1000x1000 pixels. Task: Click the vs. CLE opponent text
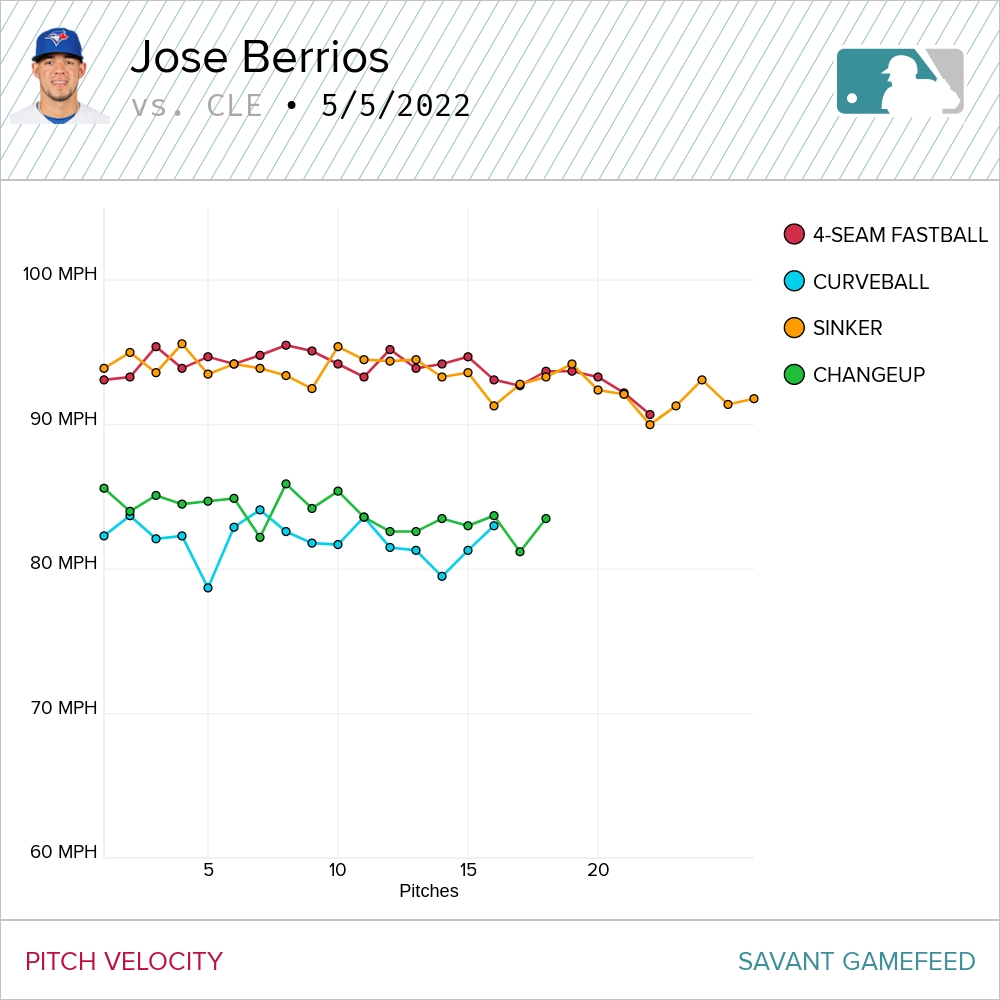pyautogui.click(x=197, y=106)
